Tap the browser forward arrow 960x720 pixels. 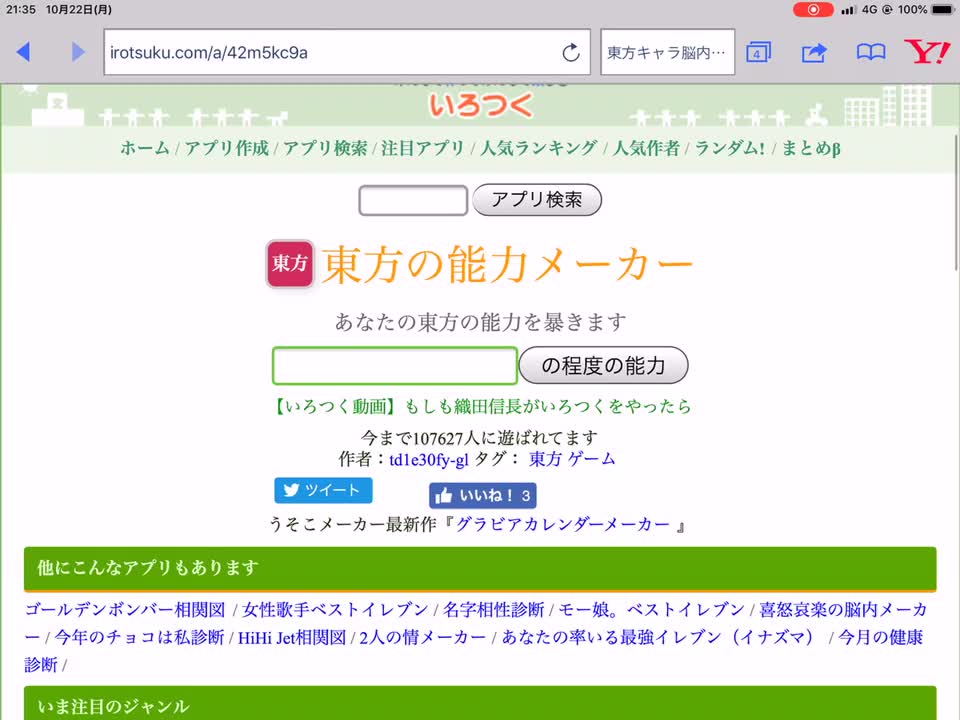[78, 52]
